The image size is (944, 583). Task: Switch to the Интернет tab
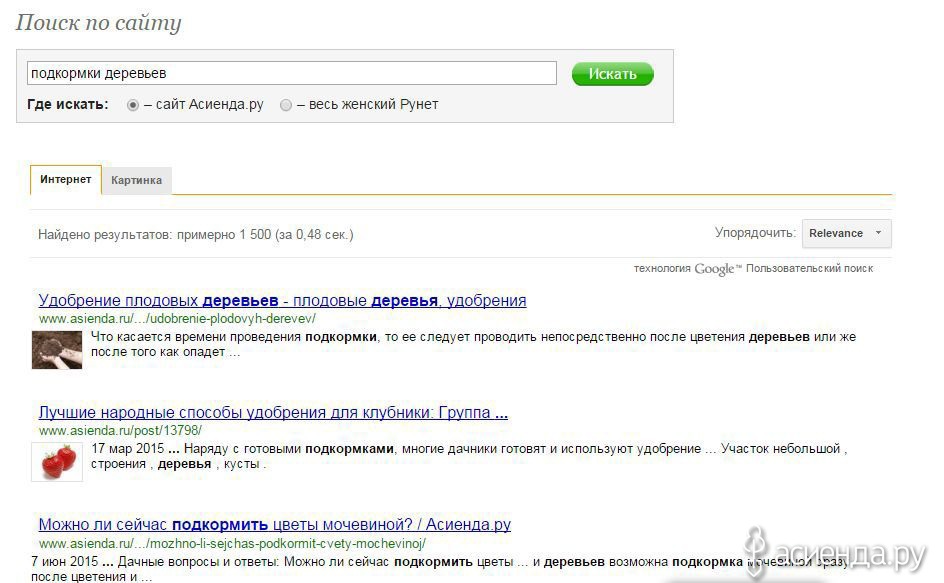pos(66,179)
